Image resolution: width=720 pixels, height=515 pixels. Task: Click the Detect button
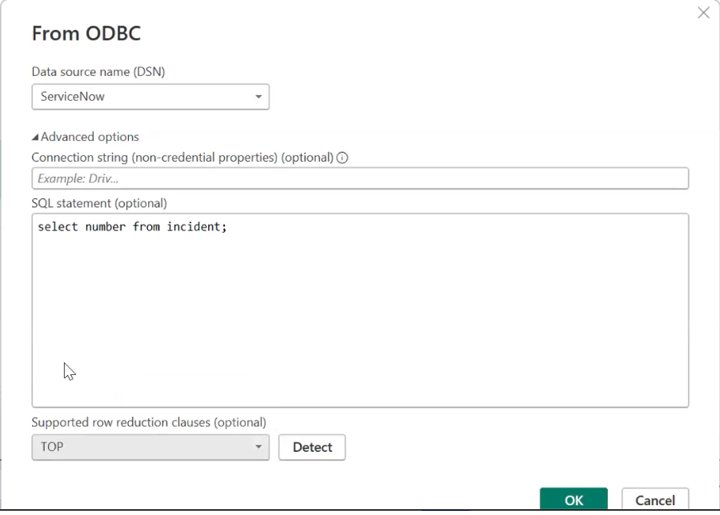pos(312,447)
